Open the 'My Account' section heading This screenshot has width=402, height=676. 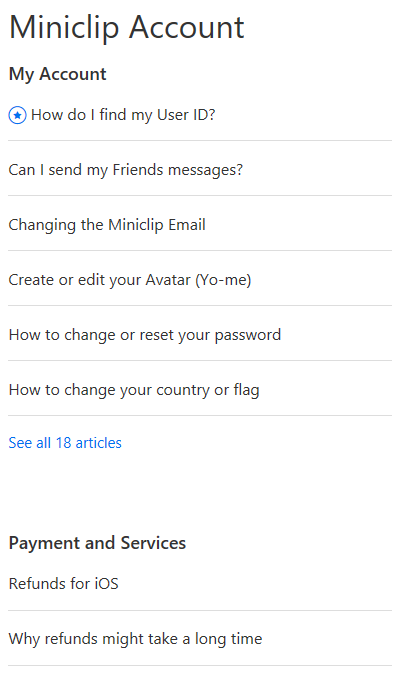tap(57, 74)
